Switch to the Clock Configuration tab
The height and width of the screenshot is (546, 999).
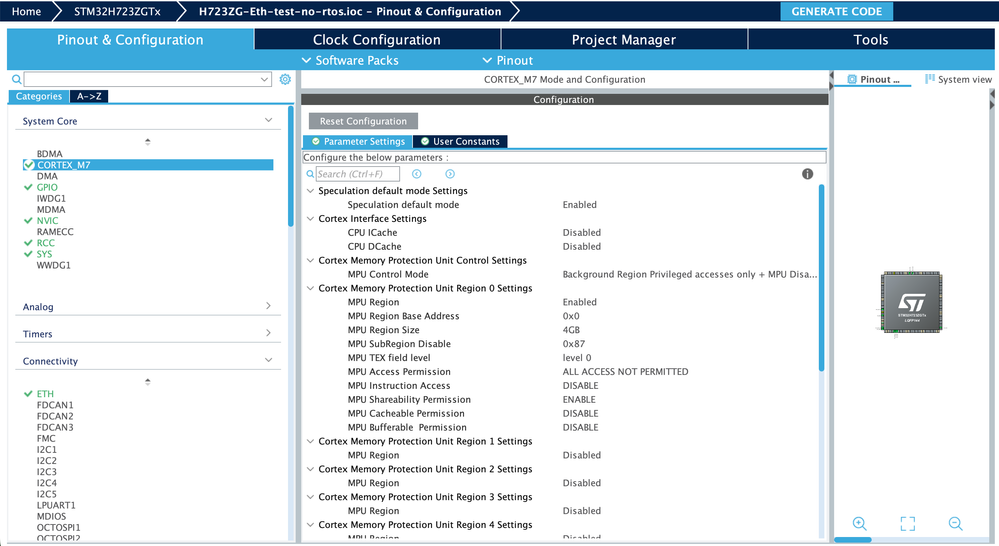377,40
